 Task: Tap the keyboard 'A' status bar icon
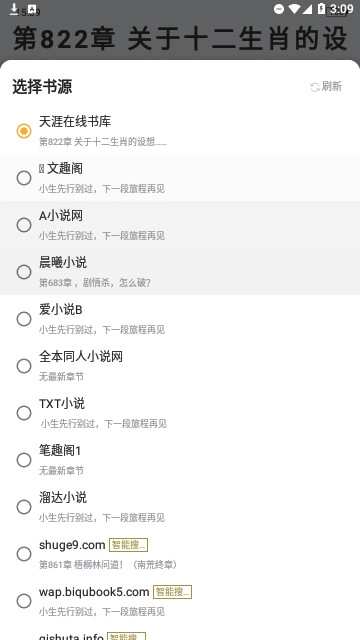32,9
